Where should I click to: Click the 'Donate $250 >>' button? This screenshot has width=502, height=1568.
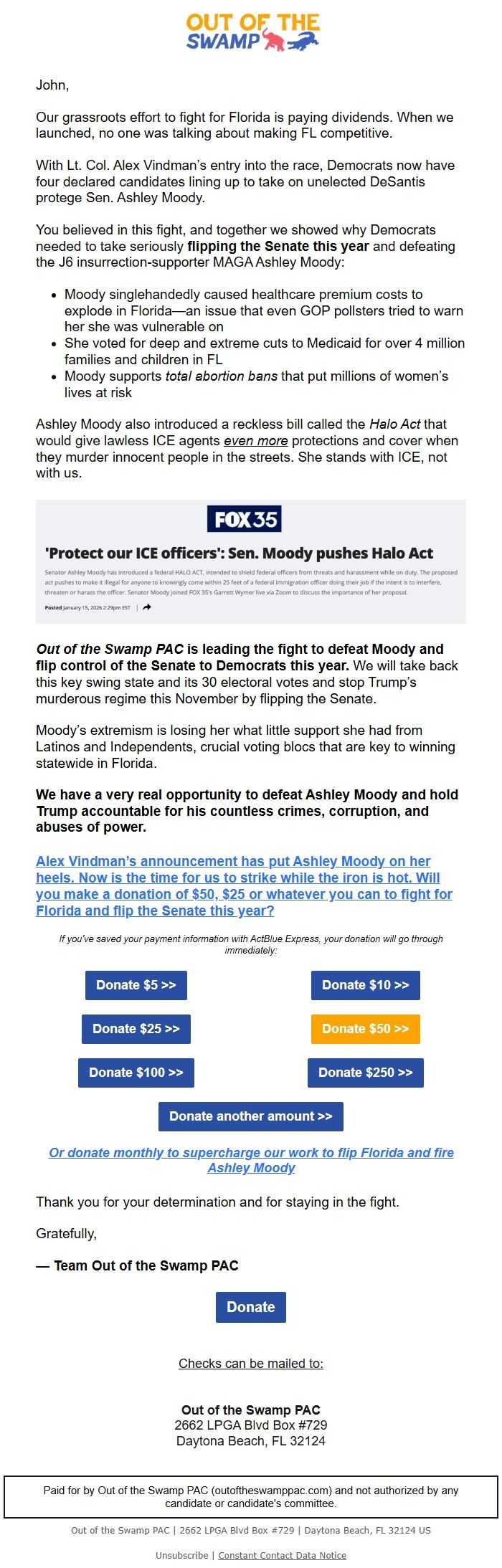pyautogui.click(x=366, y=1073)
